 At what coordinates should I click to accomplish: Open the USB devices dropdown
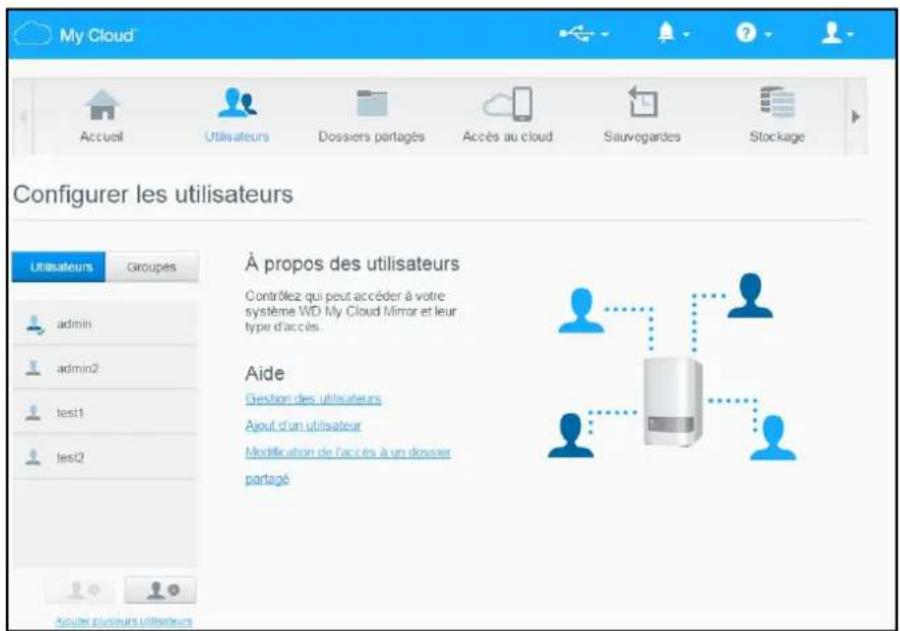[x=584, y=34]
